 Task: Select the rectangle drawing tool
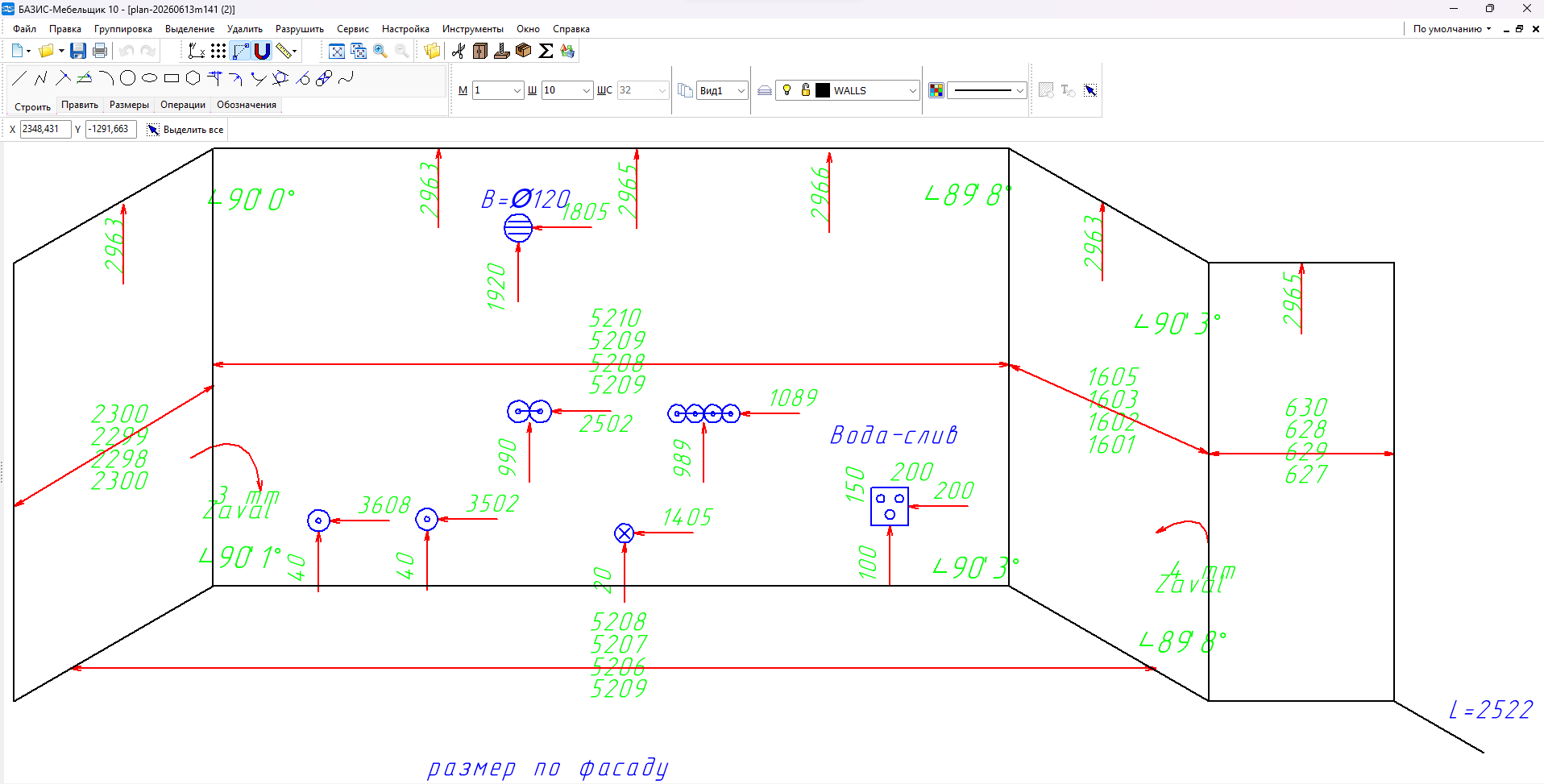(x=171, y=78)
